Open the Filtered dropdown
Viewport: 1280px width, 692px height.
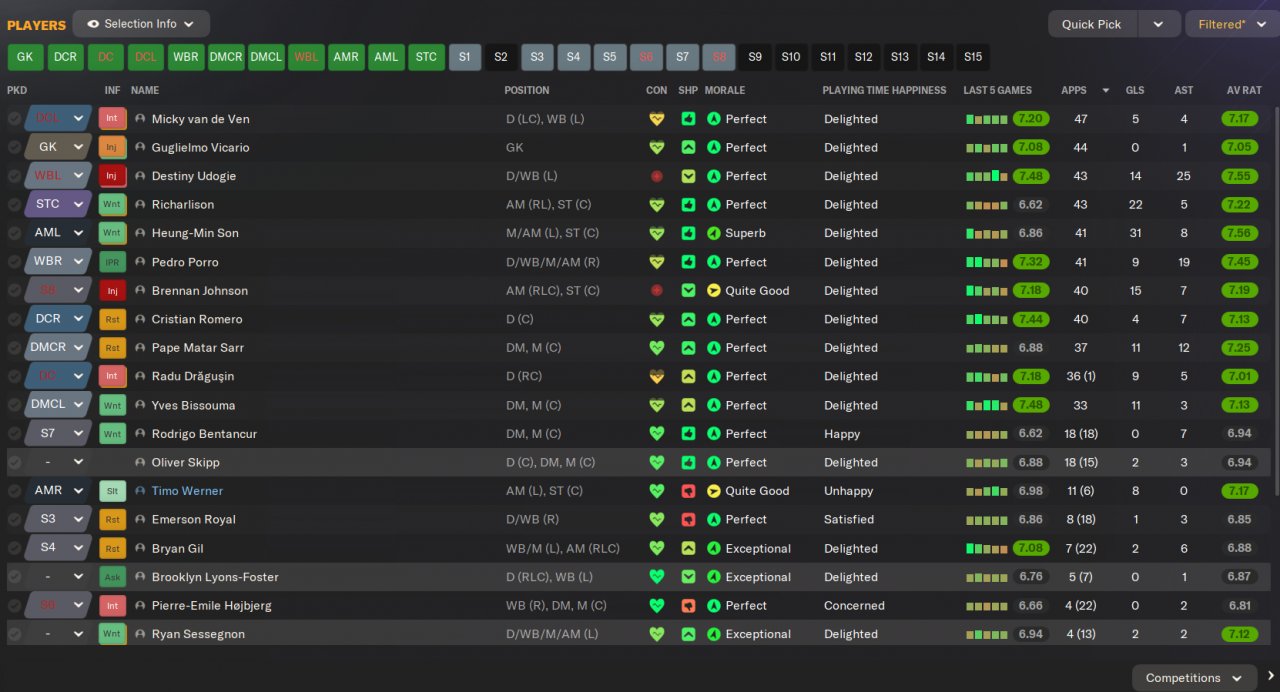tap(1232, 24)
